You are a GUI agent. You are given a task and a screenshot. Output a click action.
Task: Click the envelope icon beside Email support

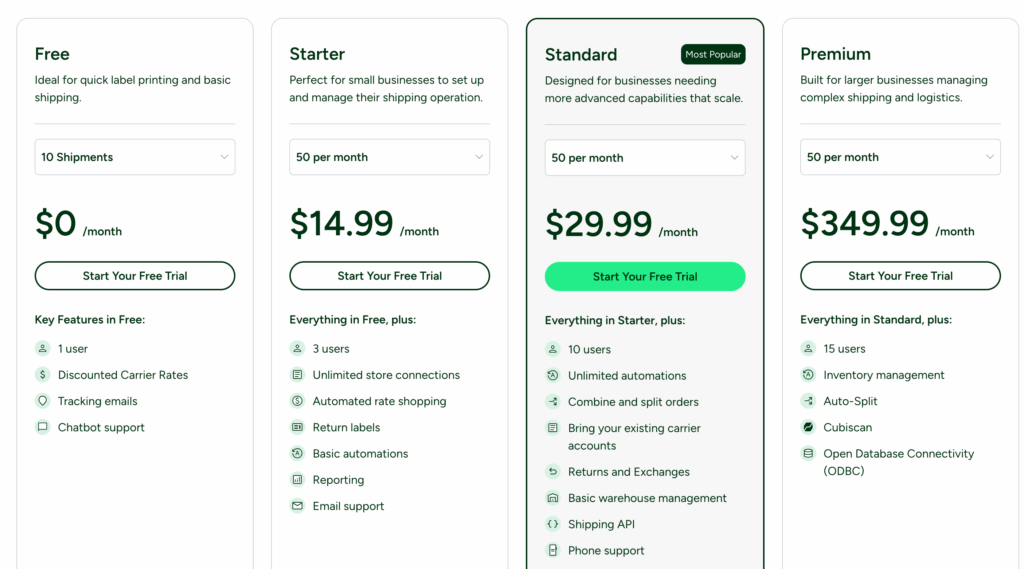coord(297,506)
